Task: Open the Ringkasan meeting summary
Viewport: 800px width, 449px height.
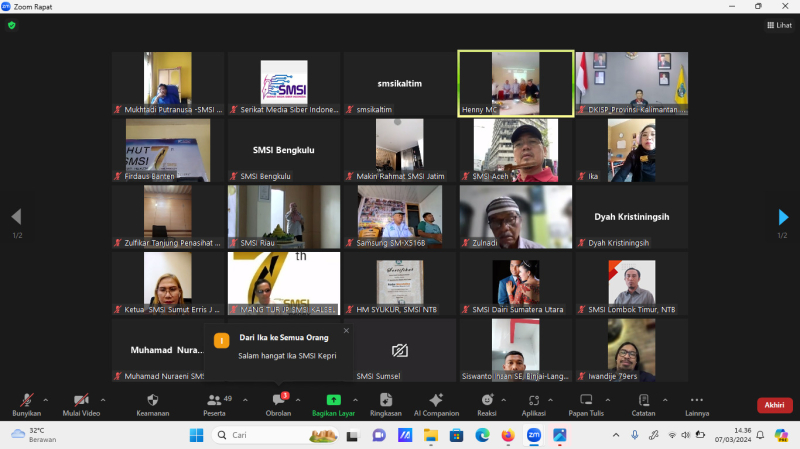Action: [385, 403]
